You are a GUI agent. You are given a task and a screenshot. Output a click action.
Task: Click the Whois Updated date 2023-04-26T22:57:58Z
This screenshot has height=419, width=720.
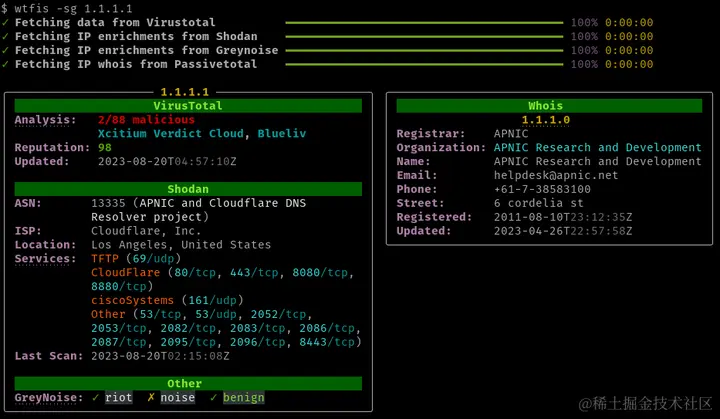[x=563, y=231]
